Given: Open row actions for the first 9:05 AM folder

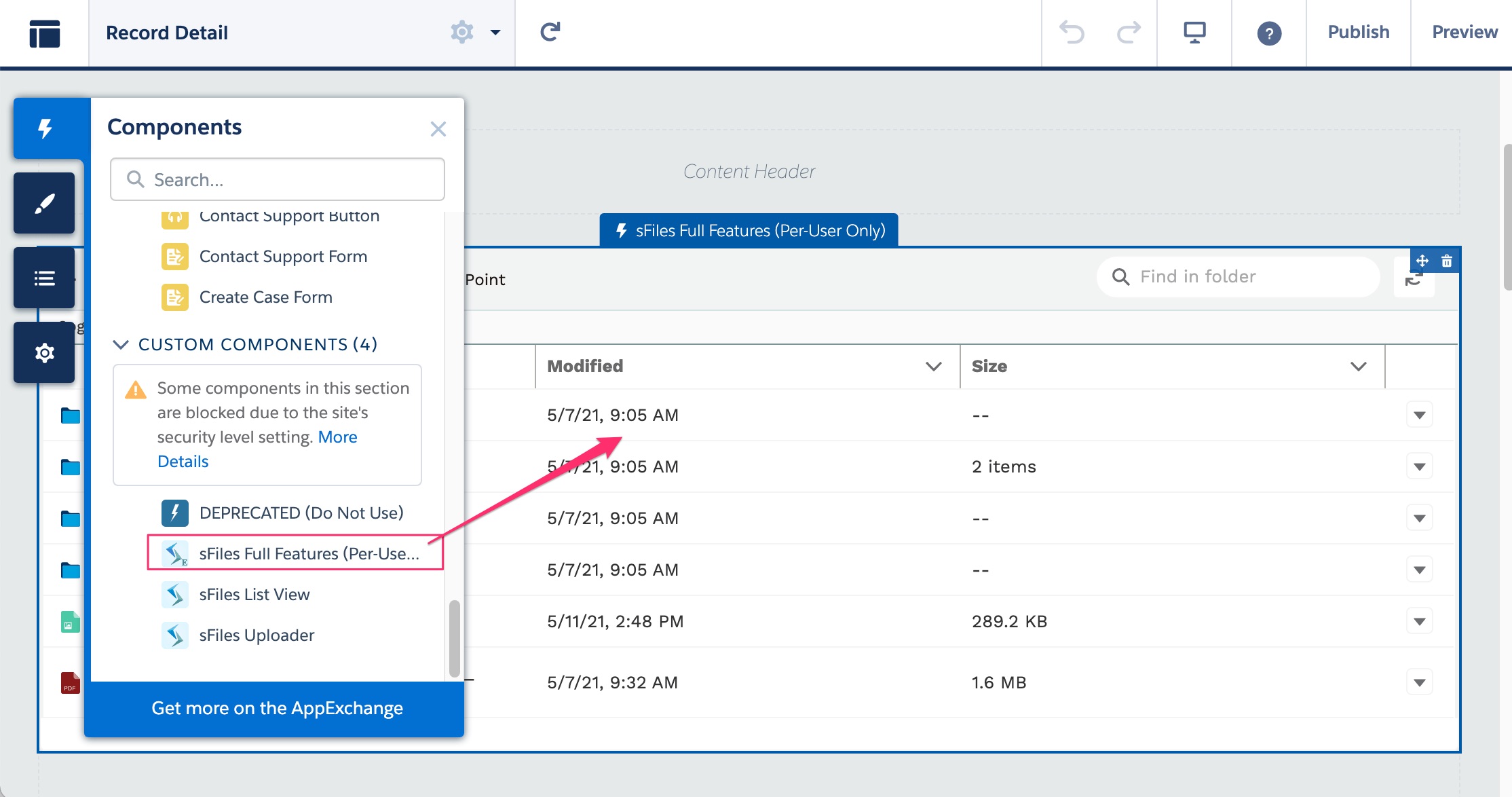Looking at the screenshot, I should point(1419,415).
